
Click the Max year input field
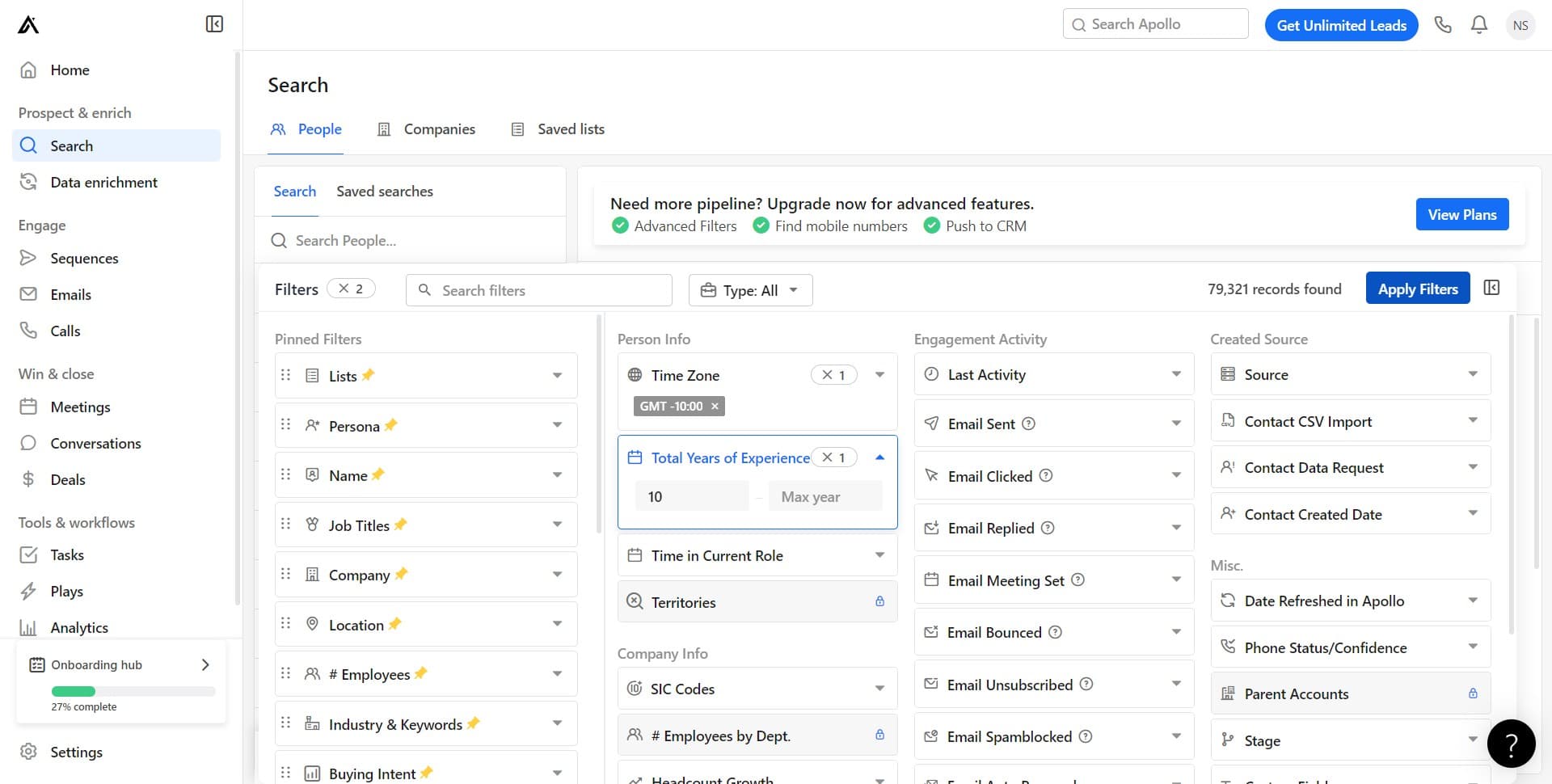point(824,496)
